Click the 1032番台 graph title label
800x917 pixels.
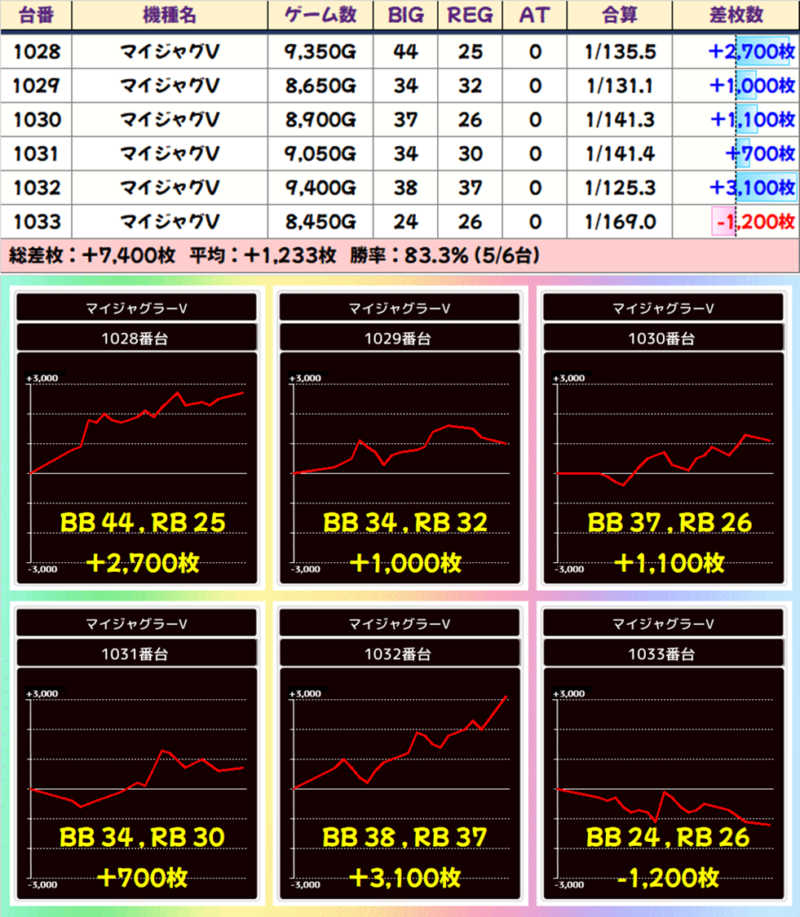pos(399,654)
